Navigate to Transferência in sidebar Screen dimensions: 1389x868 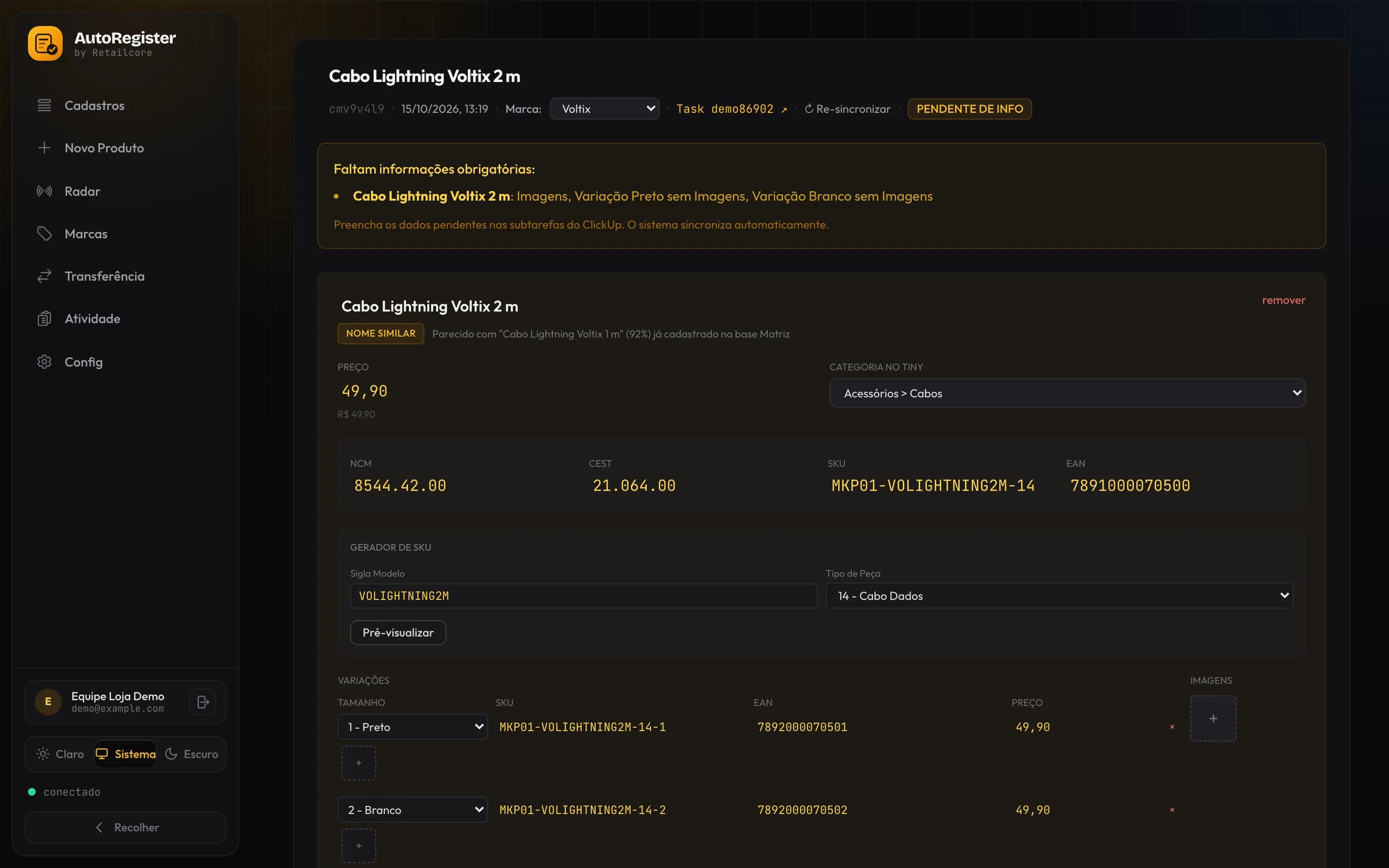[x=125, y=276]
